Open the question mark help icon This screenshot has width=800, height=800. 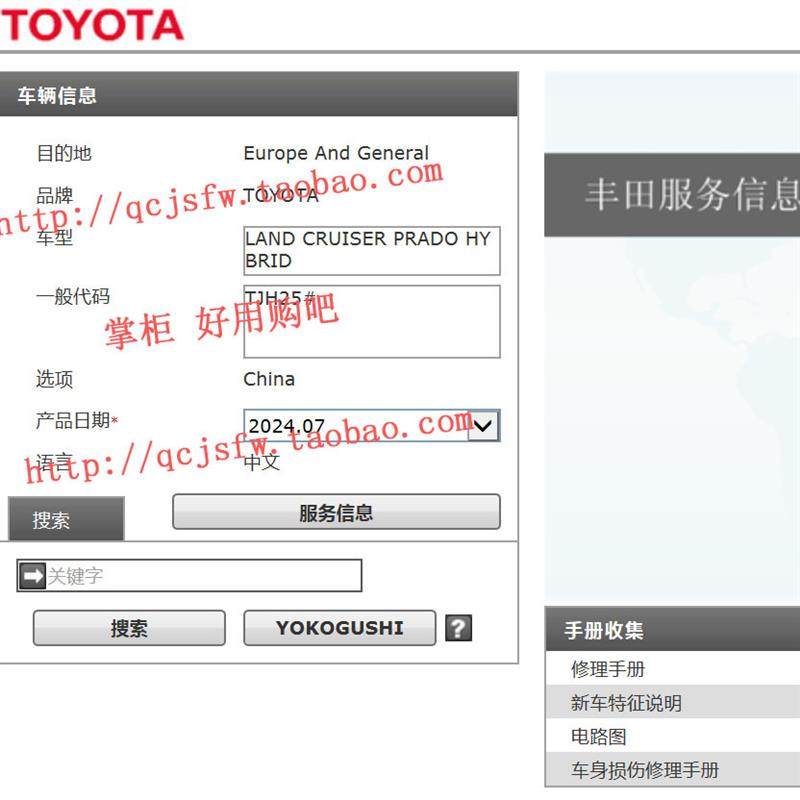[x=458, y=628]
